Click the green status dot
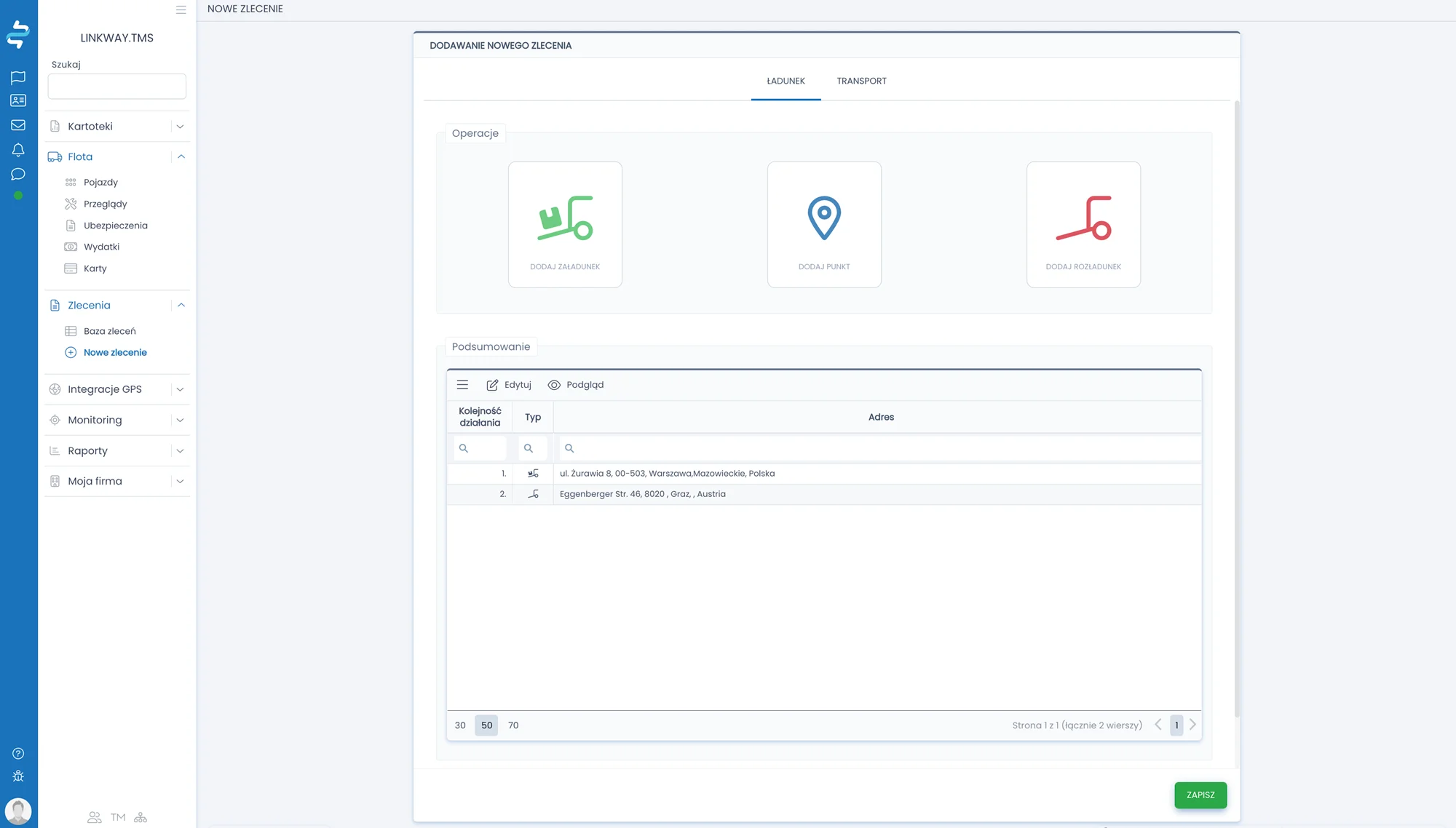The height and width of the screenshot is (828, 1456). pos(18,196)
